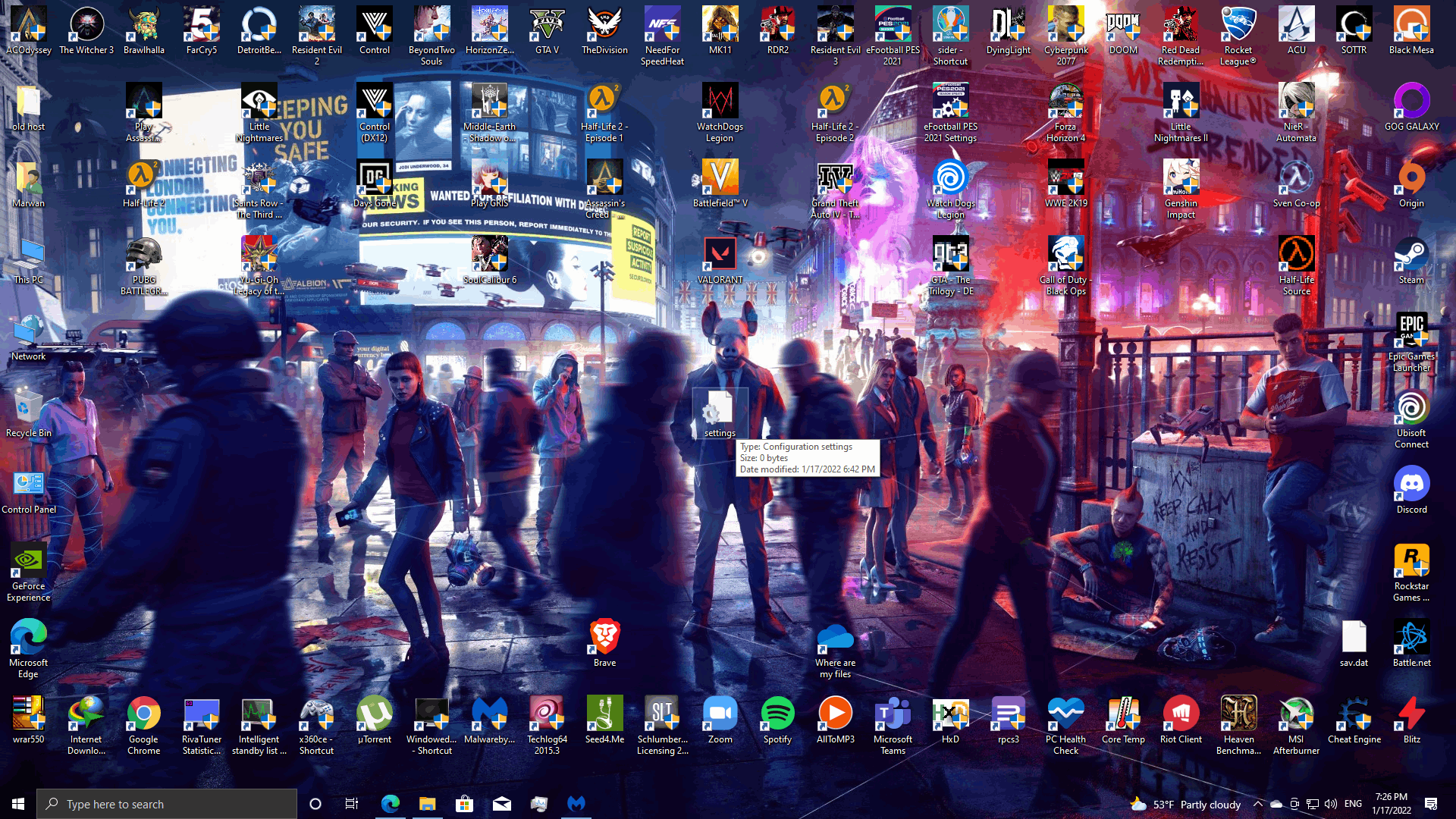Viewport: 1456px width, 819px height.
Task: Open the Steam desktop icon
Action: [1411, 261]
